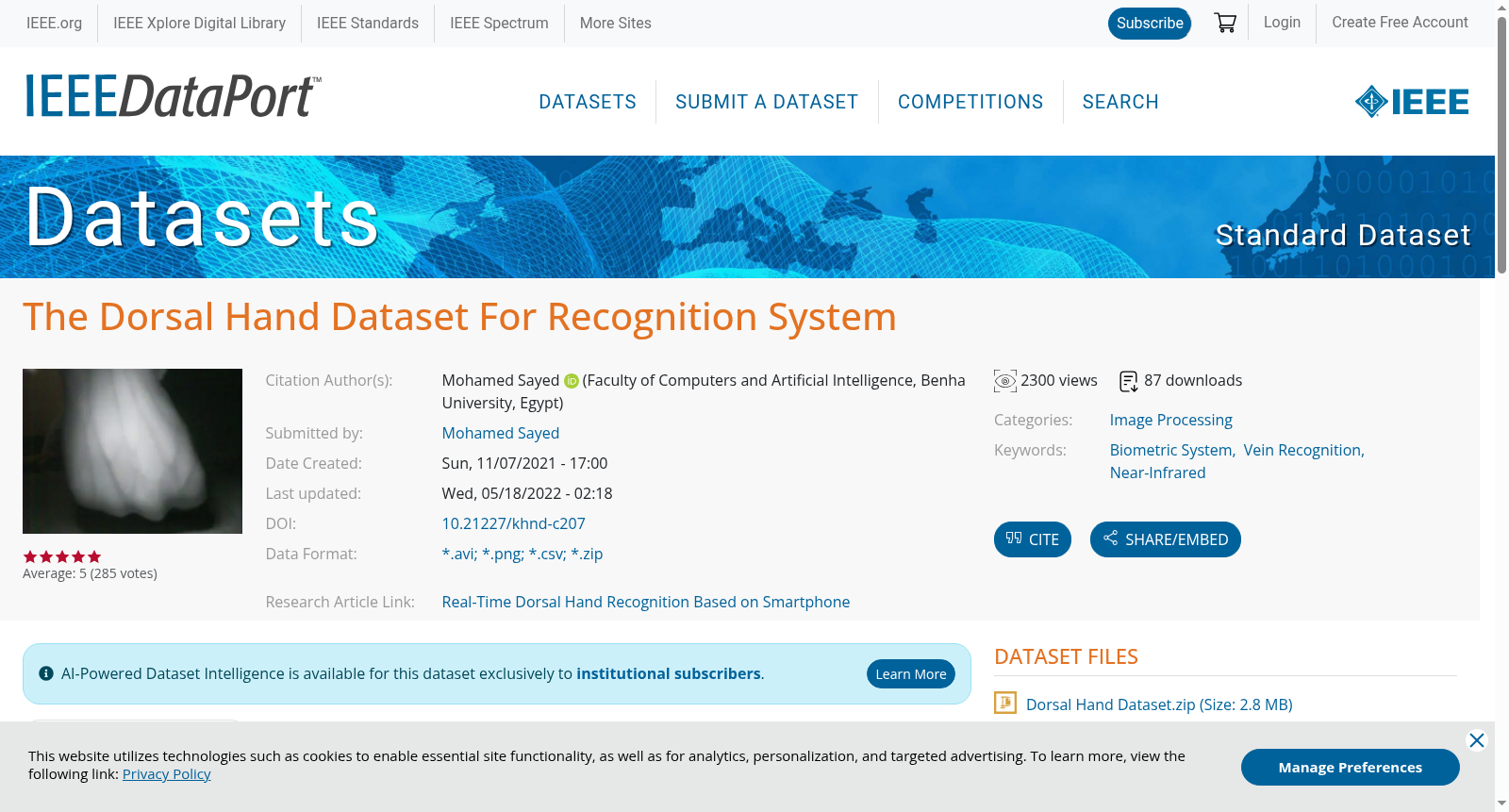Open the Login link
1509x812 pixels.
(x=1282, y=23)
